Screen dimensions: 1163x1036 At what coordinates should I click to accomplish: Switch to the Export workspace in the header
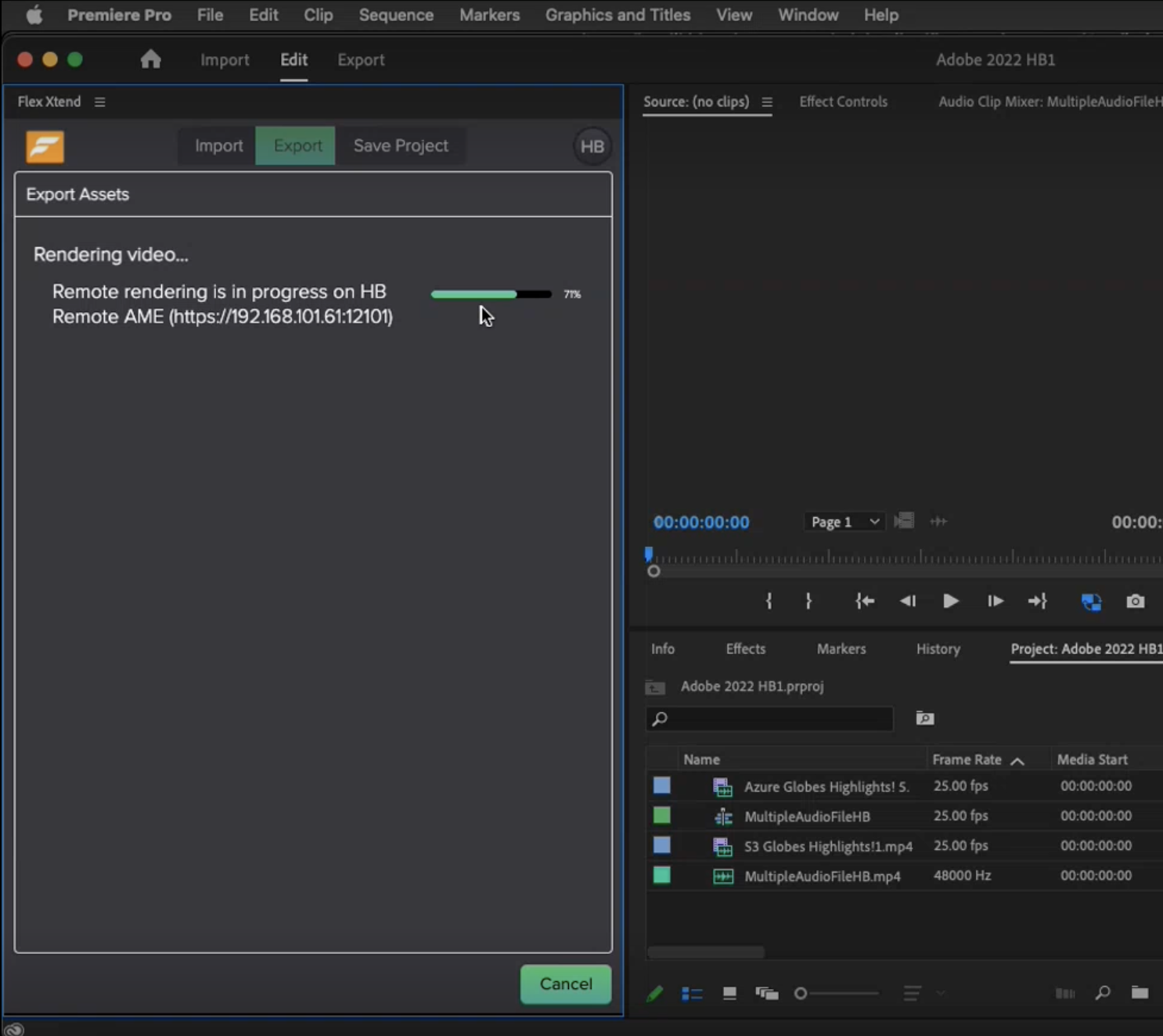pyautogui.click(x=361, y=59)
